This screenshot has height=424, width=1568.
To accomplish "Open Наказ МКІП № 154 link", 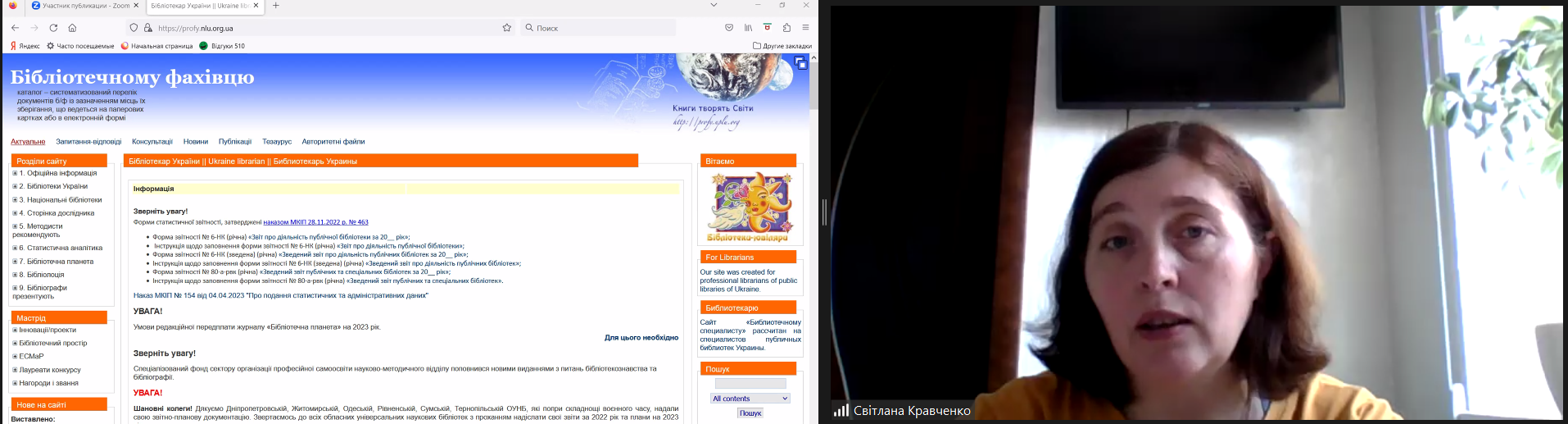I will (x=280, y=295).
